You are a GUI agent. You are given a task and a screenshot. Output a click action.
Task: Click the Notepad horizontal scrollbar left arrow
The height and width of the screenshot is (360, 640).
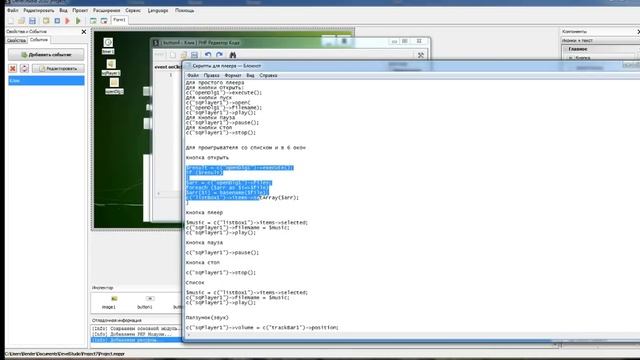tap(188, 335)
